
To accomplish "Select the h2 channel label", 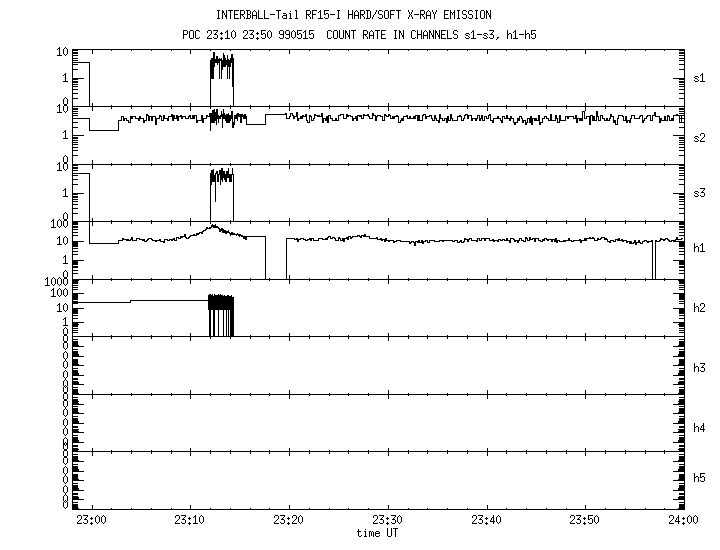I will [700, 308].
